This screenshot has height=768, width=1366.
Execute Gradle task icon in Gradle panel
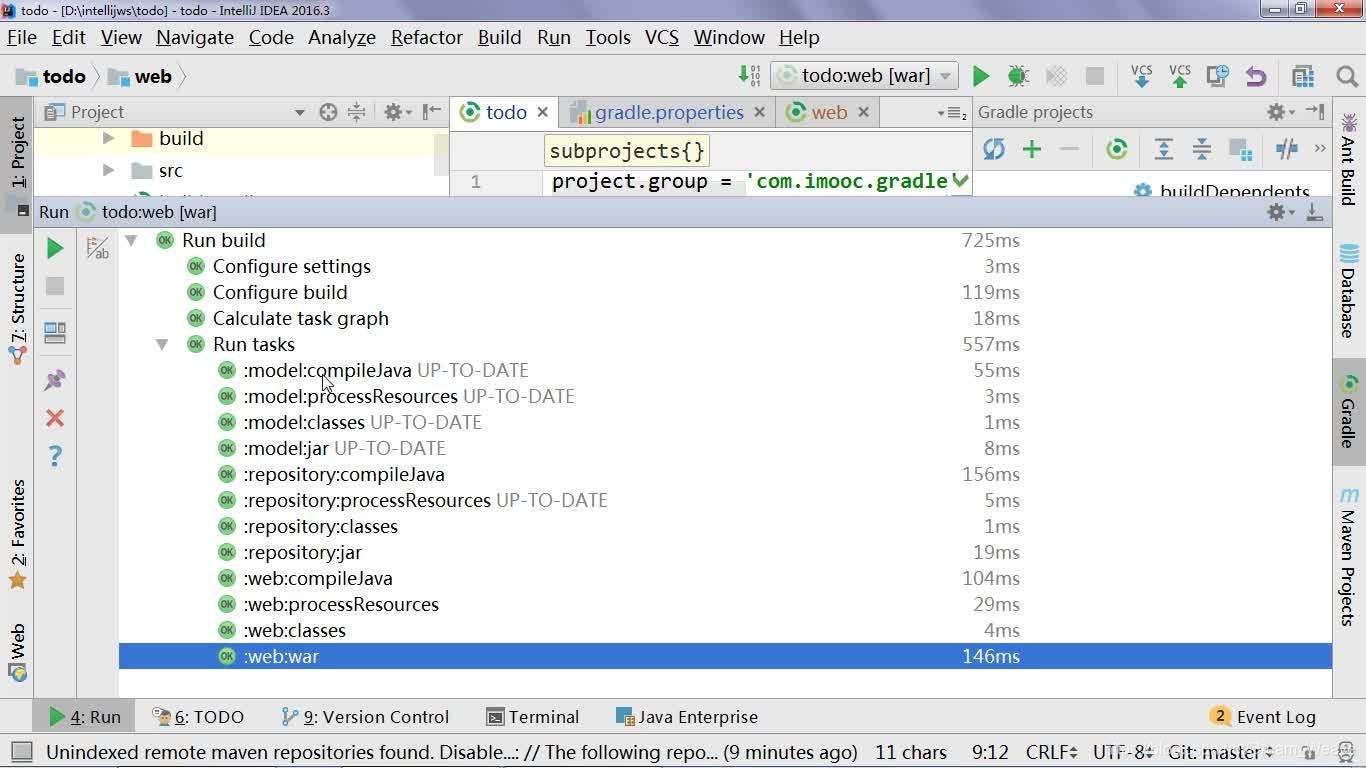click(1117, 150)
